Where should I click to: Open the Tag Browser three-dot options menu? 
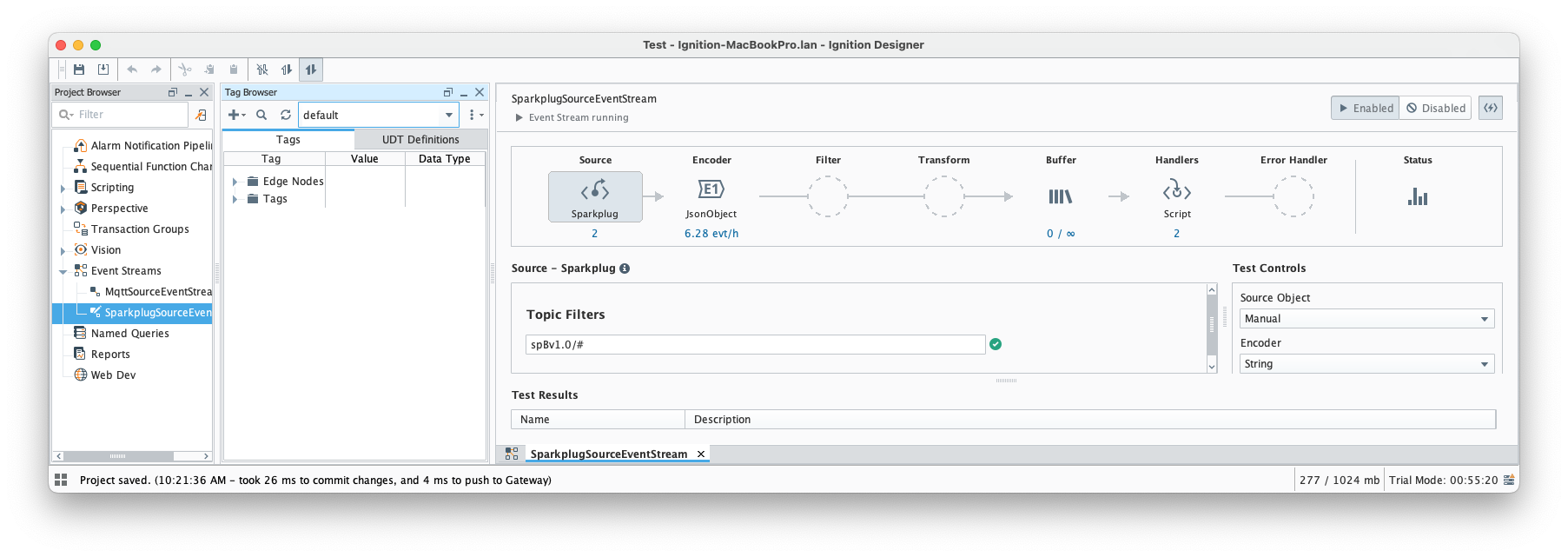pos(474,115)
